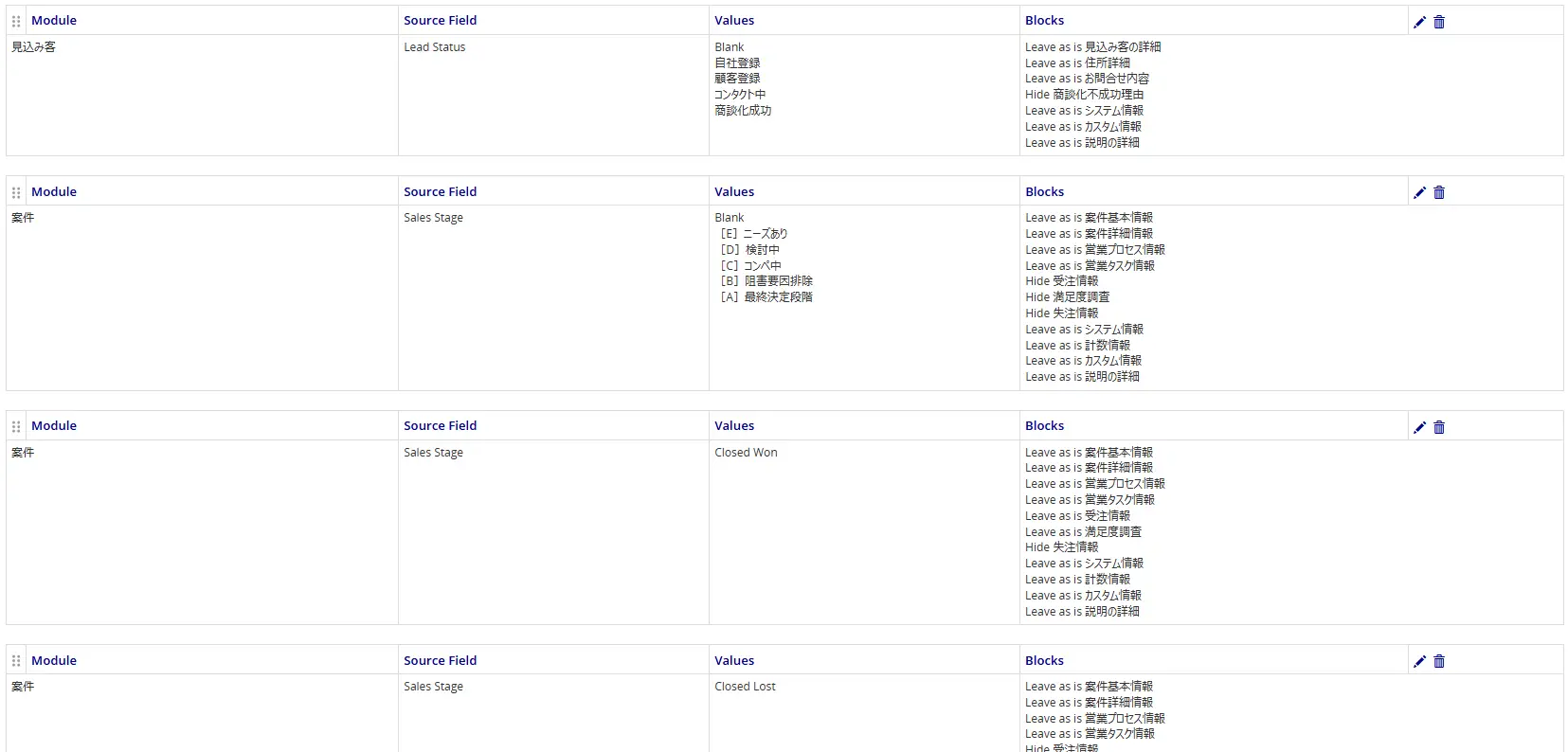Click Module header in the Lead Status rule
1568x752 pixels.
tap(54, 21)
